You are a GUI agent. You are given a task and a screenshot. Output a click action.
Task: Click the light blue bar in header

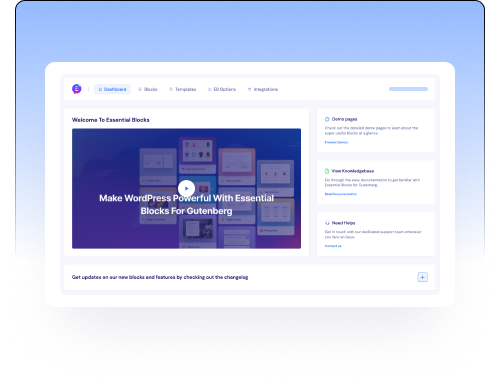408,89
